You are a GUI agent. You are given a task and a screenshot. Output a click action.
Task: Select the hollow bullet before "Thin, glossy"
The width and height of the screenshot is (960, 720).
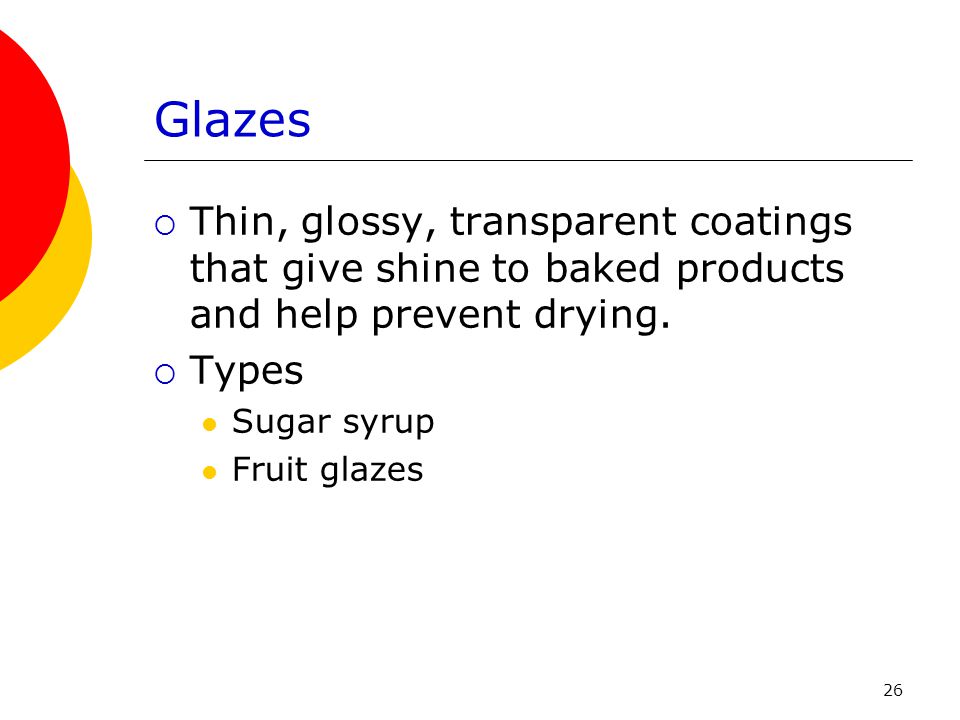[x=165, y=225]
